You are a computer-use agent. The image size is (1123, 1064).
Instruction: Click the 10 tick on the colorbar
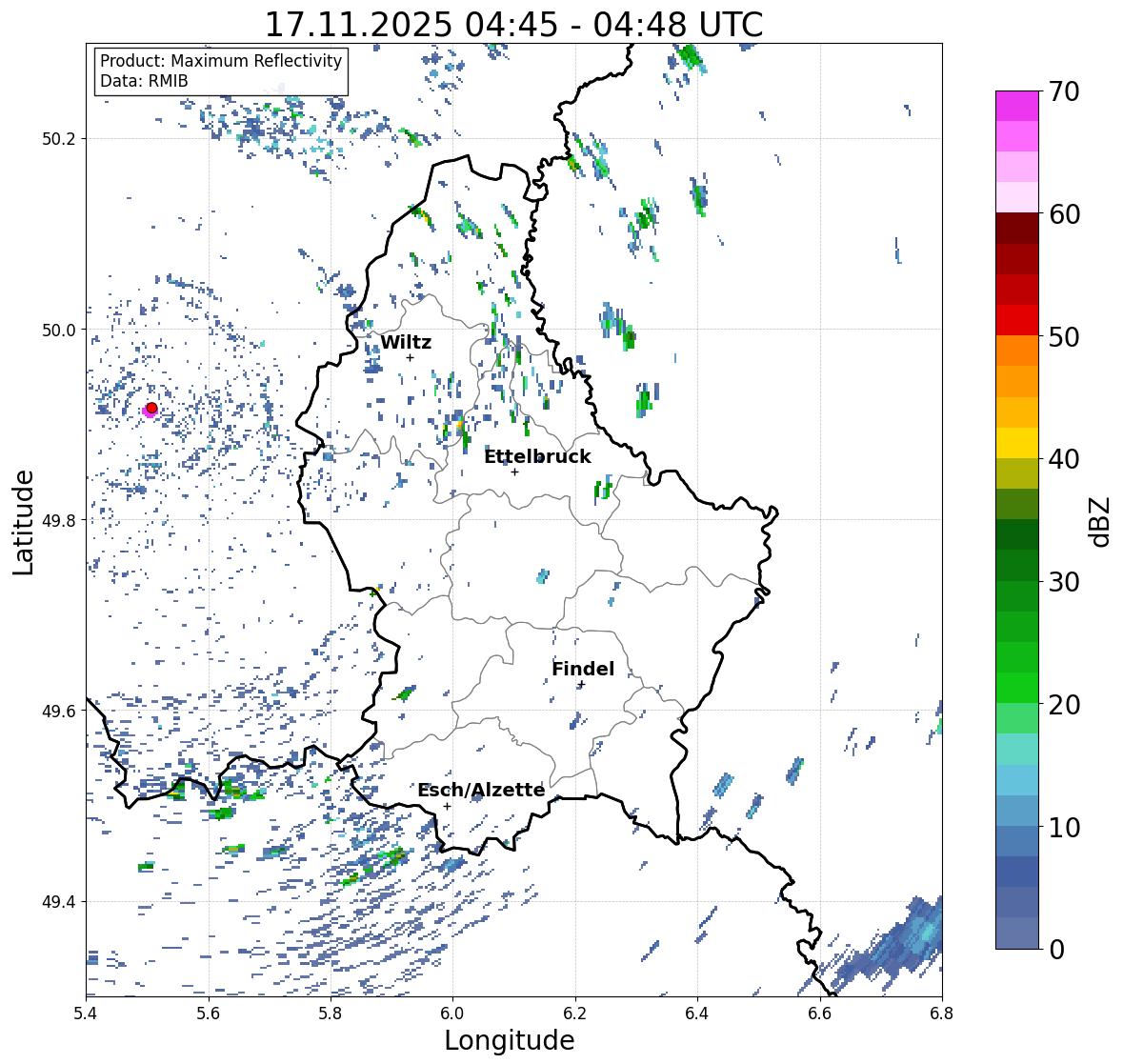click(x=1063, y=827)
